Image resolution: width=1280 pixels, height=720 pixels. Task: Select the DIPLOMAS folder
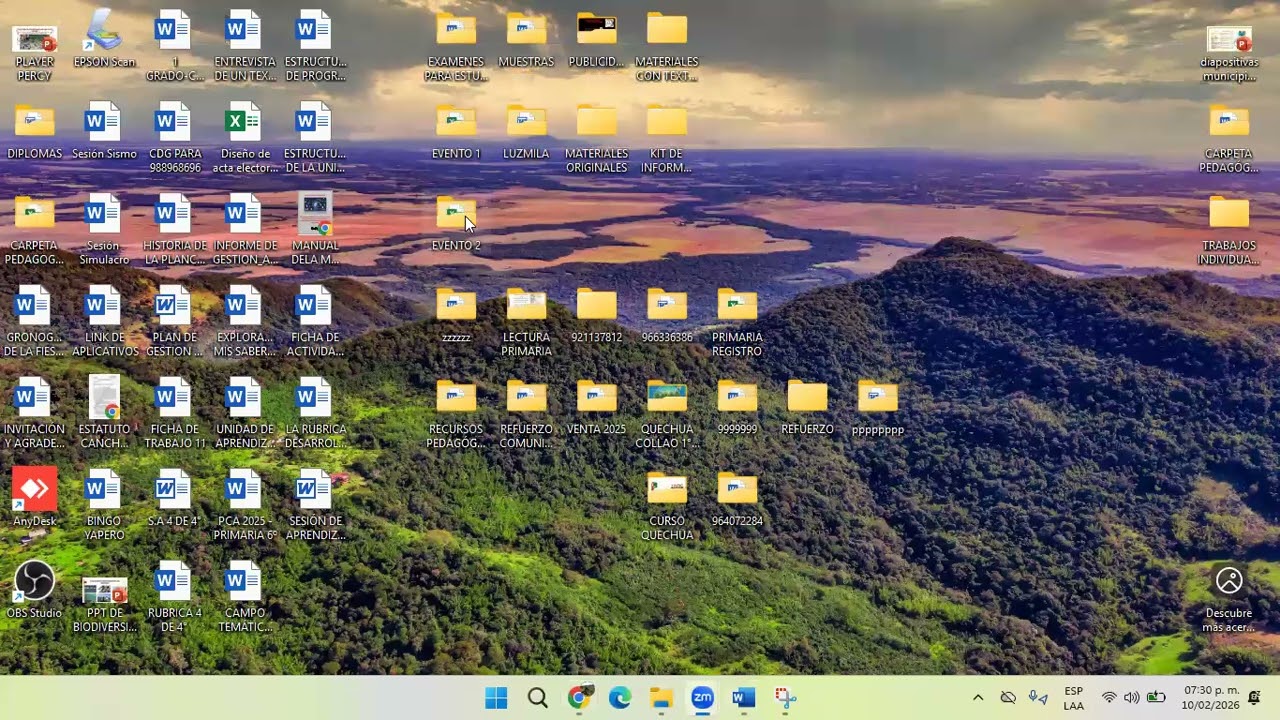click(34, 133)
